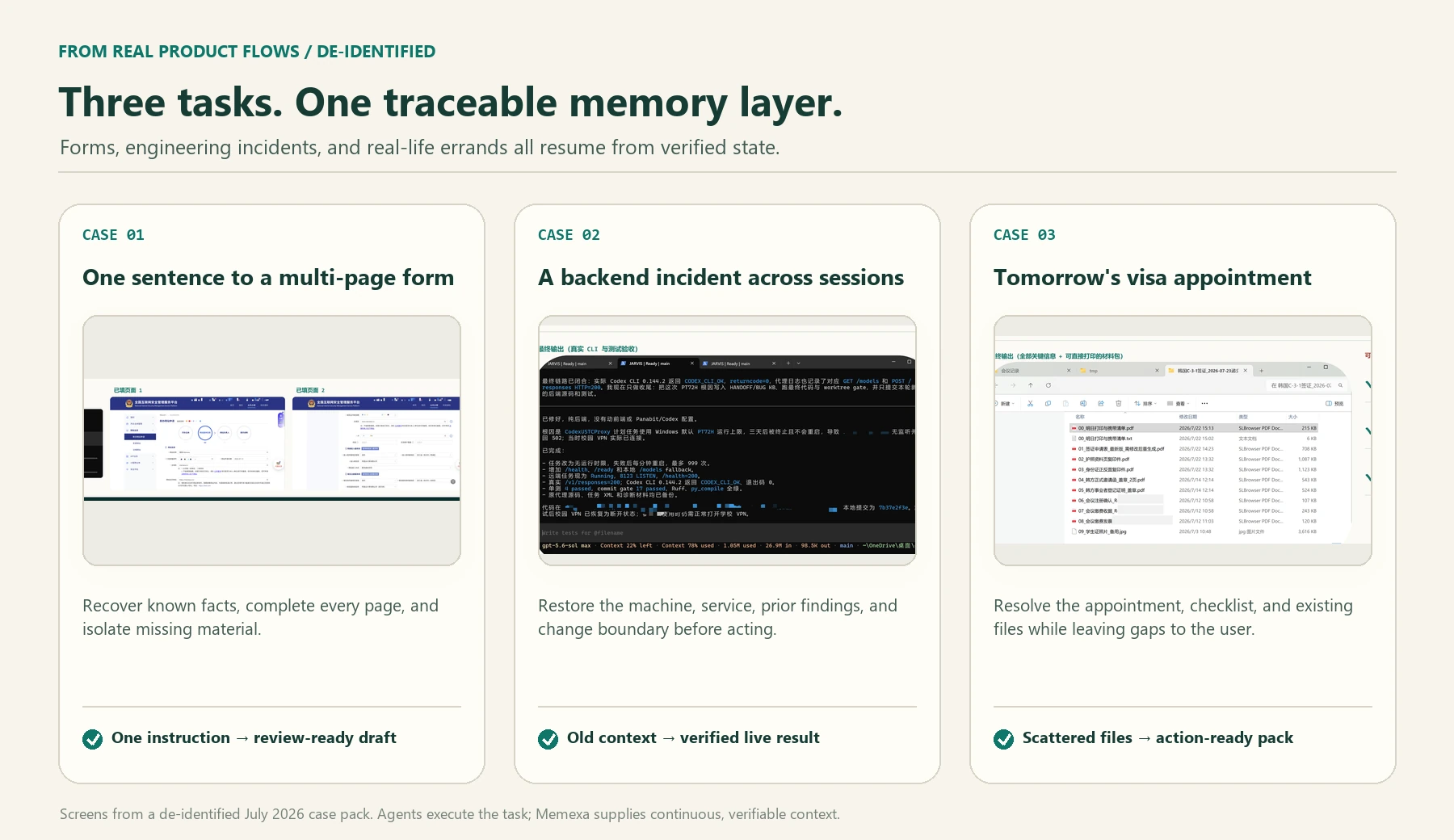Select file "03_身份证正反面复印件.pdf"
1454x840 pixels.
pos(1194,469)
